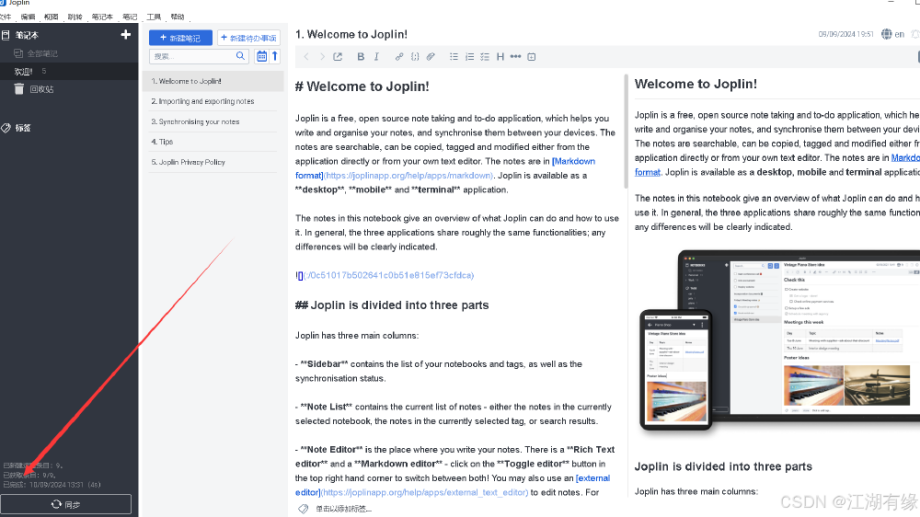Click the external editor link

(593, 478)
